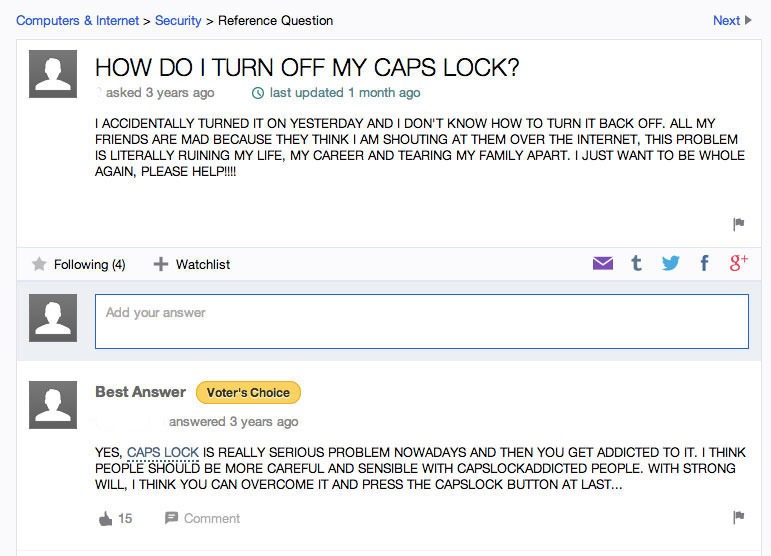Share question on Google Plus
This screenshot has height=556, width=771.
pos(739,264)
